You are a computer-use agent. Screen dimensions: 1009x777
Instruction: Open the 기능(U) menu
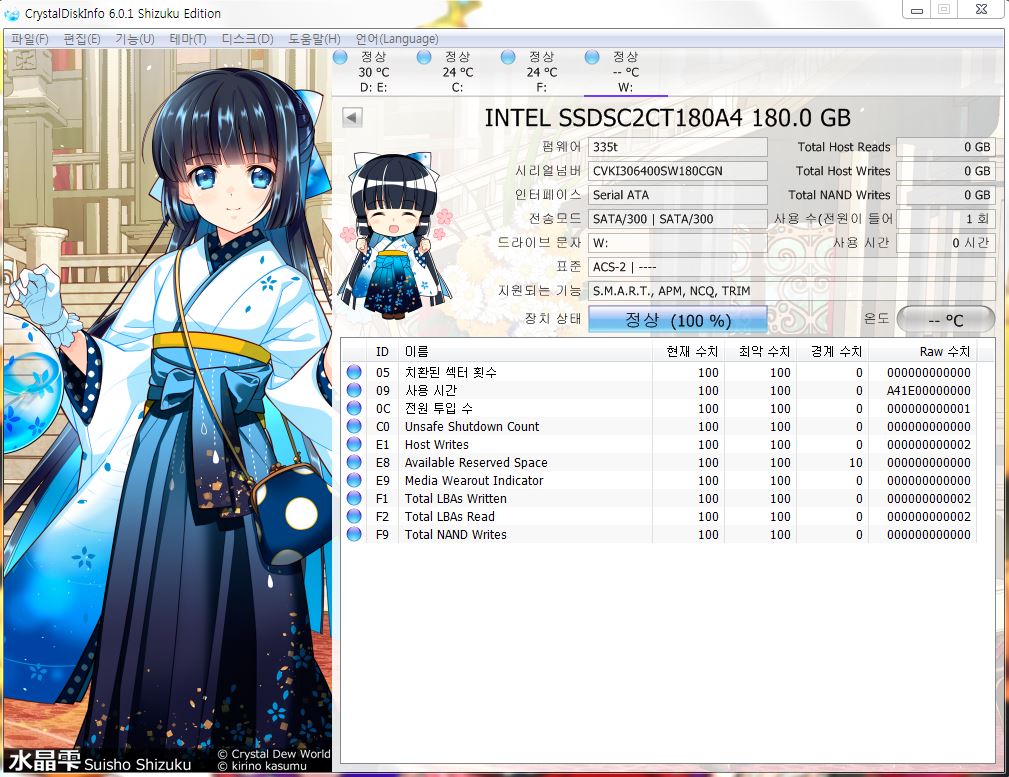coord(134,39)
